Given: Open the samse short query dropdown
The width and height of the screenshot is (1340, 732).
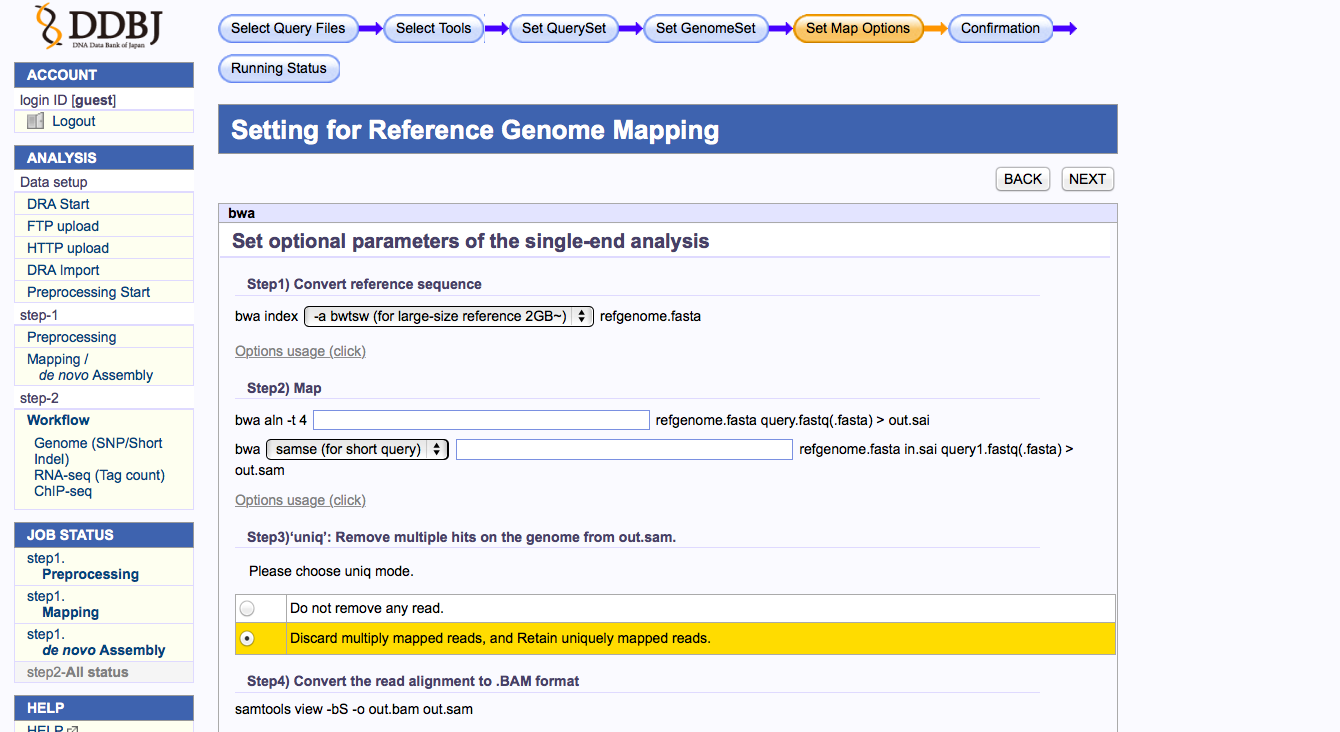Looking at the screenshot, I should tap(357, 449).
